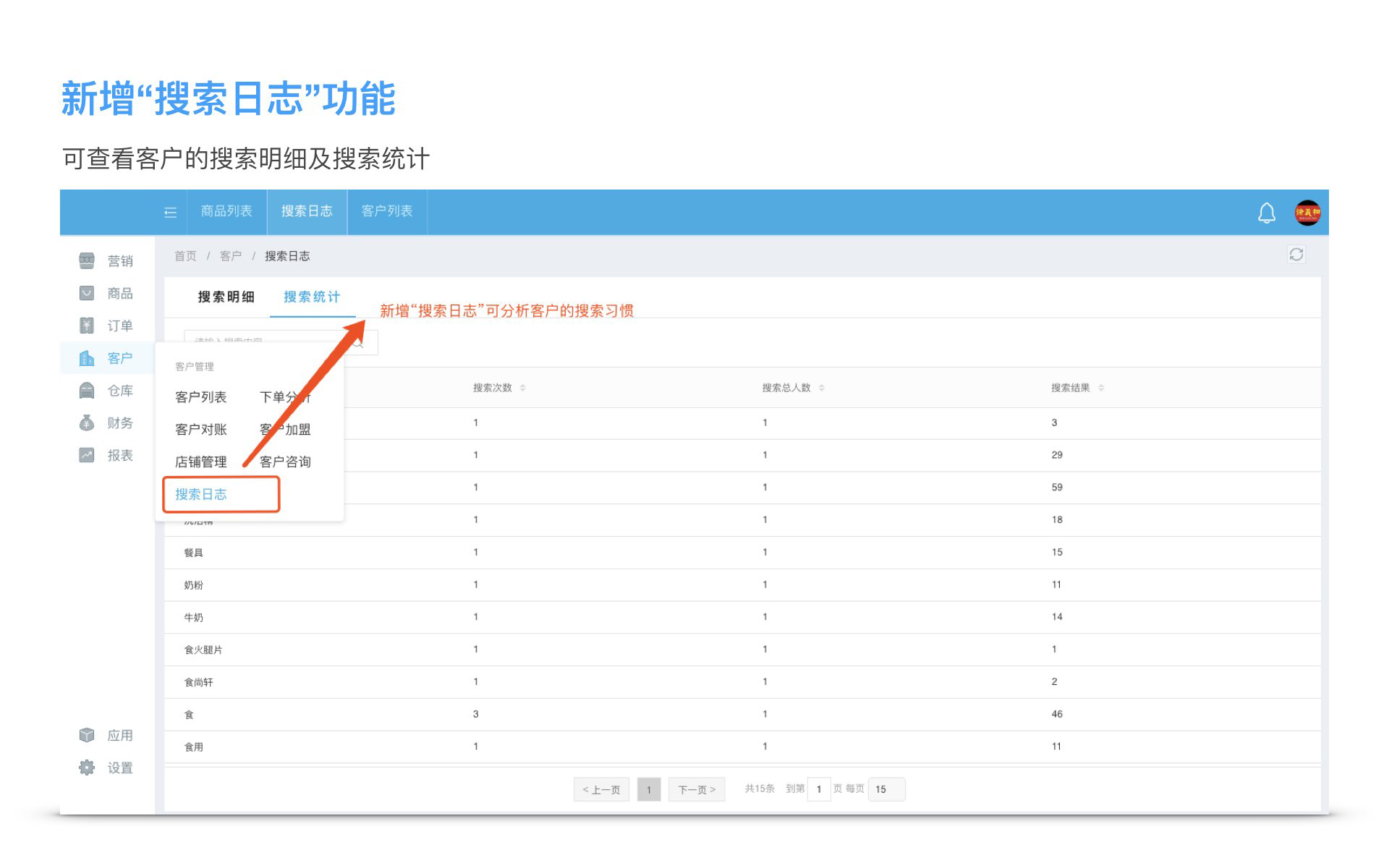Screen dimensions: 1389x868
Task: Sort by 搜索次数 column arrows
Action: pyautogui.click(x=522, y=388)
